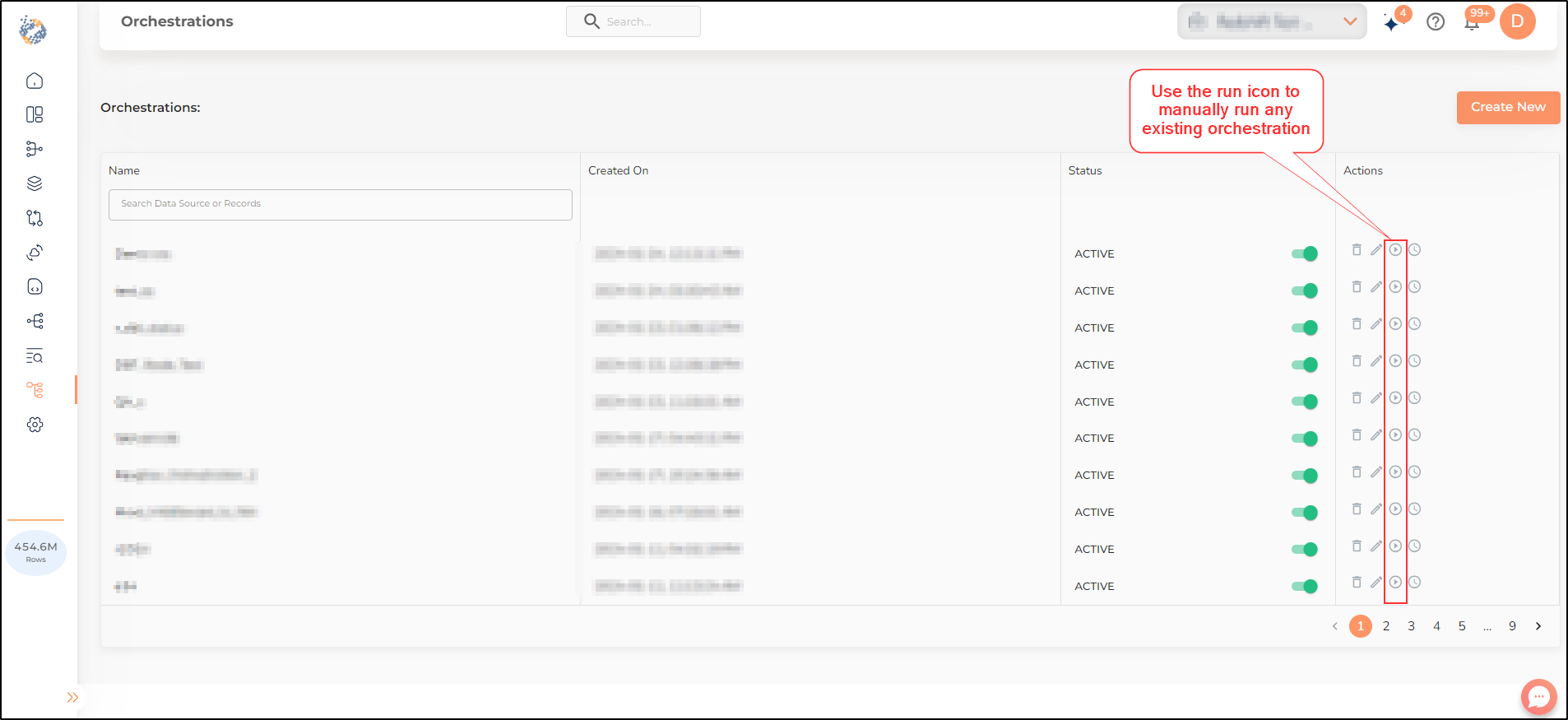Click the 454.6M Rows usage badge
This screenshot has height=720, width=1568.
36,551
